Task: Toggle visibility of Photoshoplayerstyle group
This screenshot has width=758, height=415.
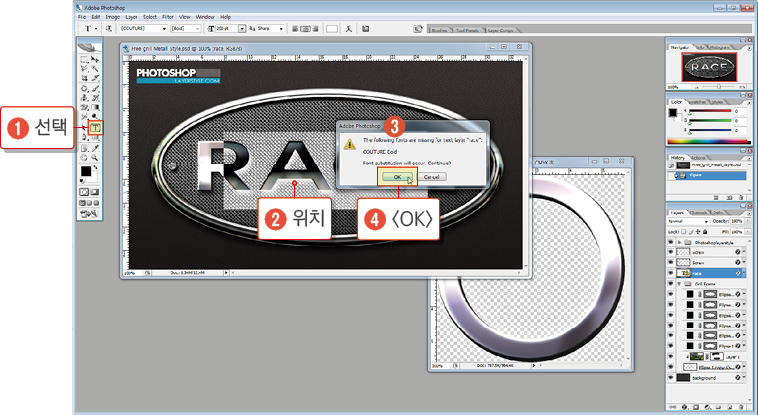Action: click(x=671, y=242)
